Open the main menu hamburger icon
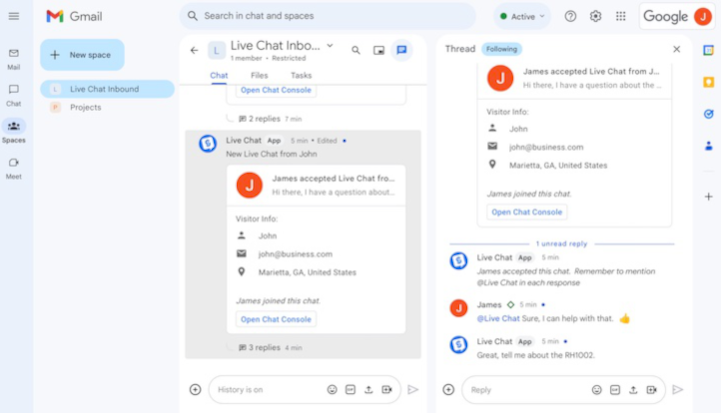The height and width of the screenshot is (413, 721). point(14,16)
